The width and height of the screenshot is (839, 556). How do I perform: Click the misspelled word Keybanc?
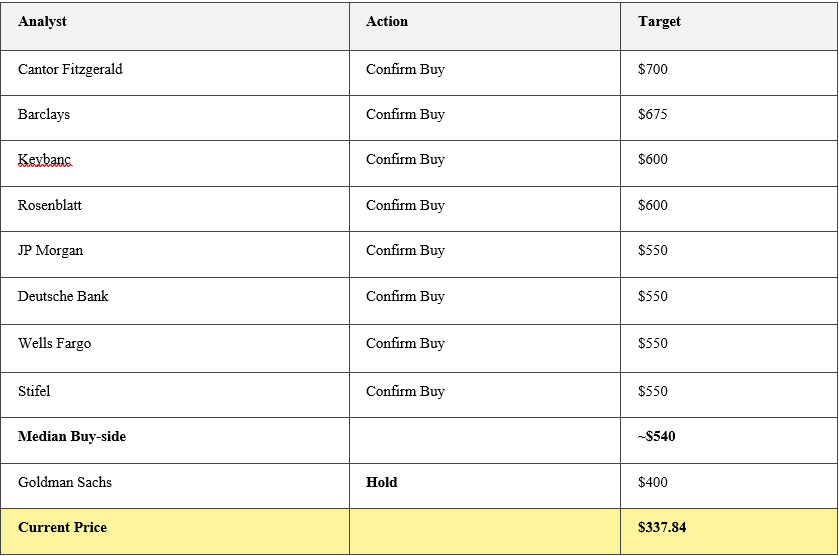[44, 159]
